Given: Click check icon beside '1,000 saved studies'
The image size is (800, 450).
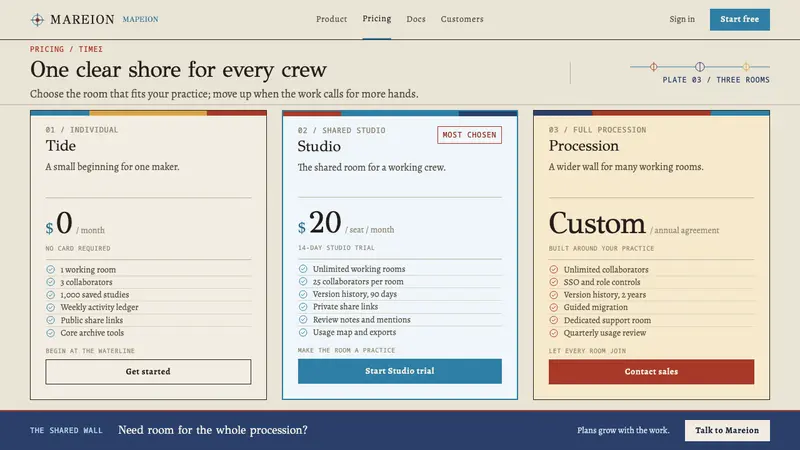Looking at the screenshot, I should click(x=51, y=295).
